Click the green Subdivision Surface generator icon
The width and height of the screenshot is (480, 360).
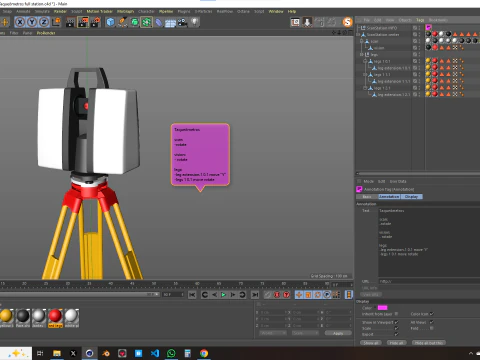(134, 22)
